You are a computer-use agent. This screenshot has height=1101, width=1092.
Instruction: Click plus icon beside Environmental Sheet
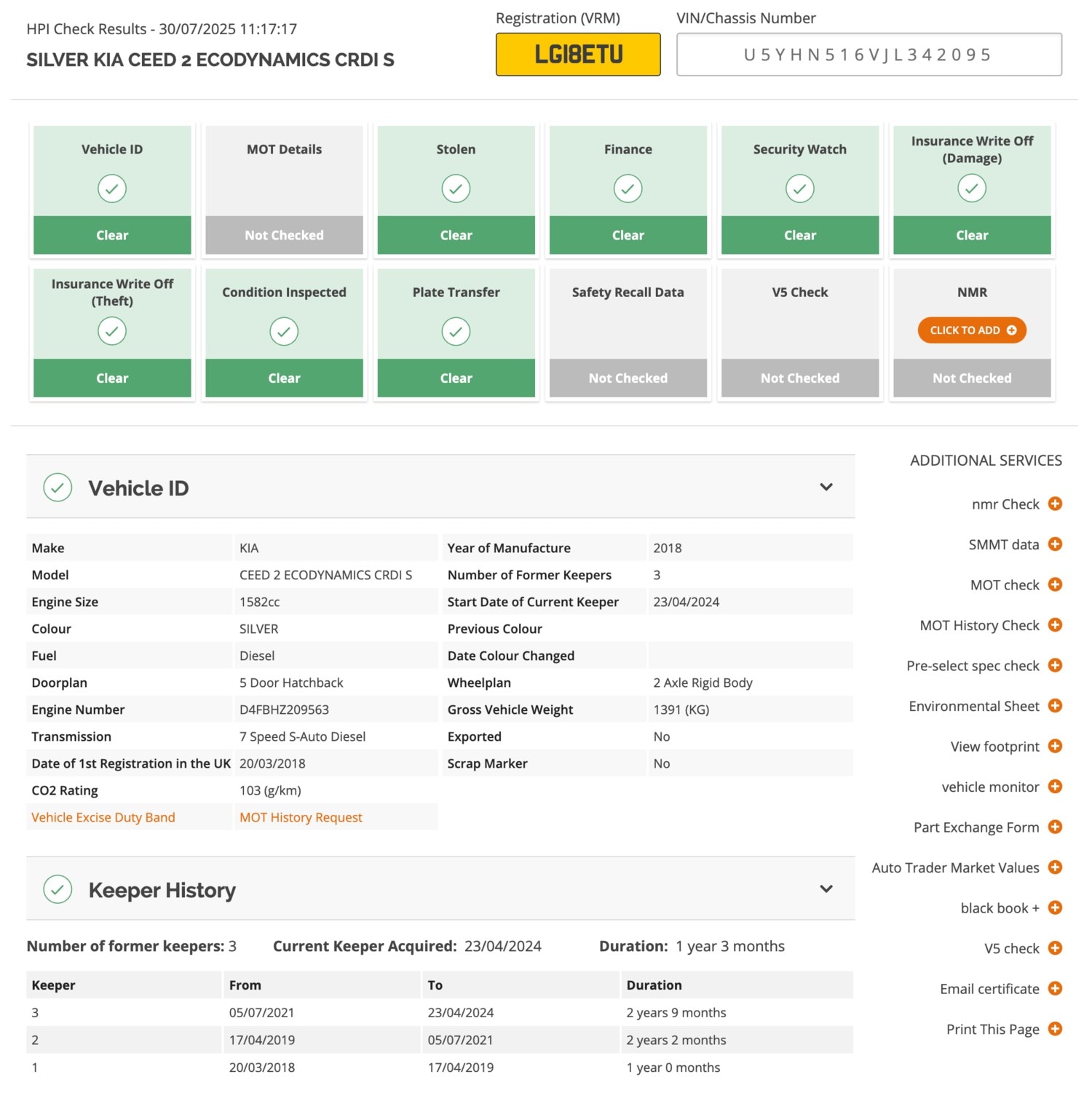1055,705
